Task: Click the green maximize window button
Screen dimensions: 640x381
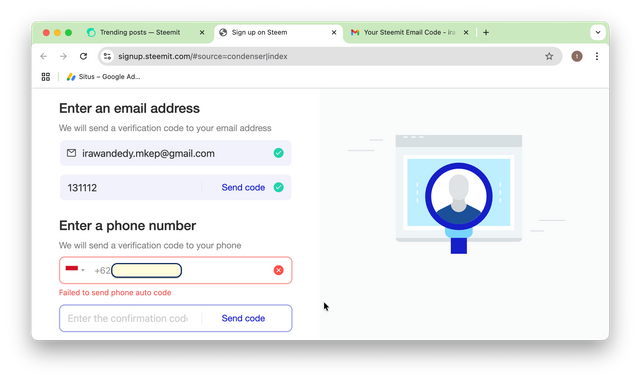Action: point(69,33)
